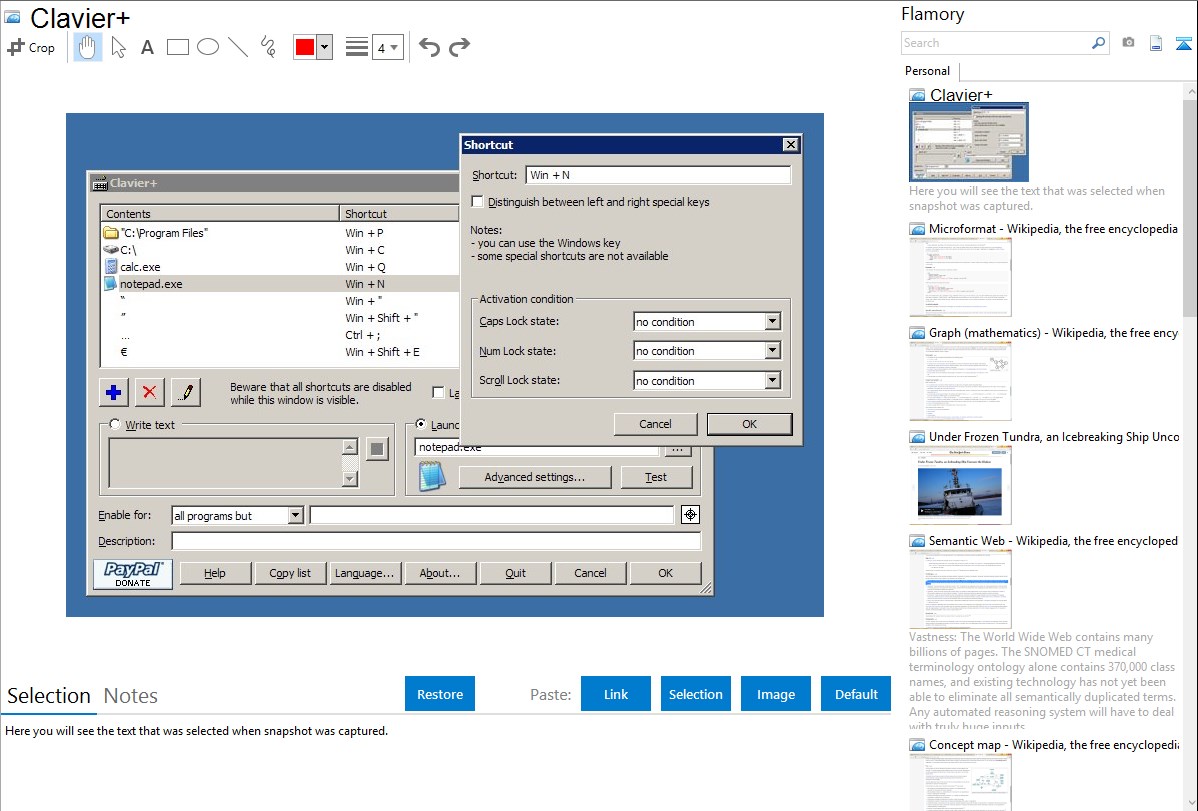Paste using Default
1198x811 pixels.
856,694
